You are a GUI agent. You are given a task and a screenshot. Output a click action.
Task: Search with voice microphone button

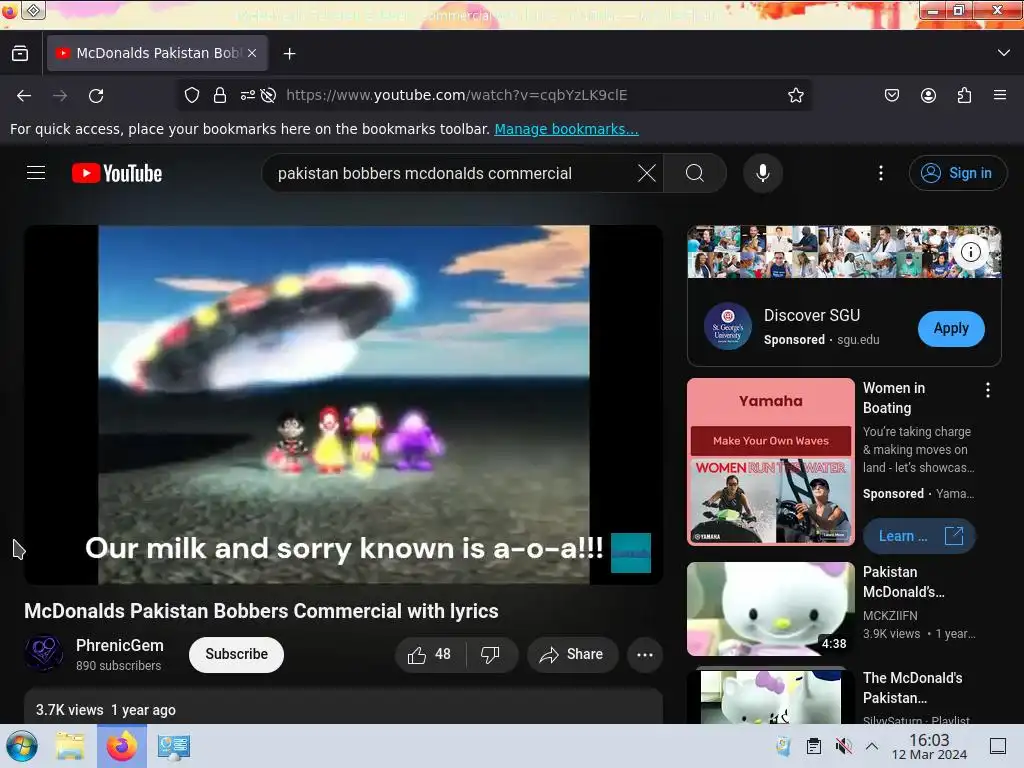pos(762,173)
